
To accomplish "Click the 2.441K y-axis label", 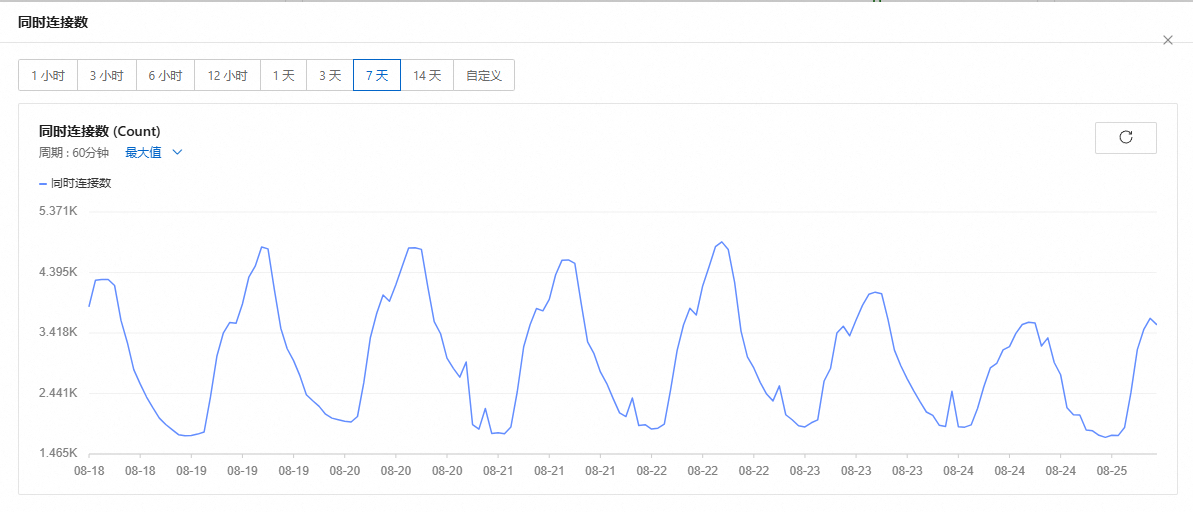I will click(x=57, y=393).
